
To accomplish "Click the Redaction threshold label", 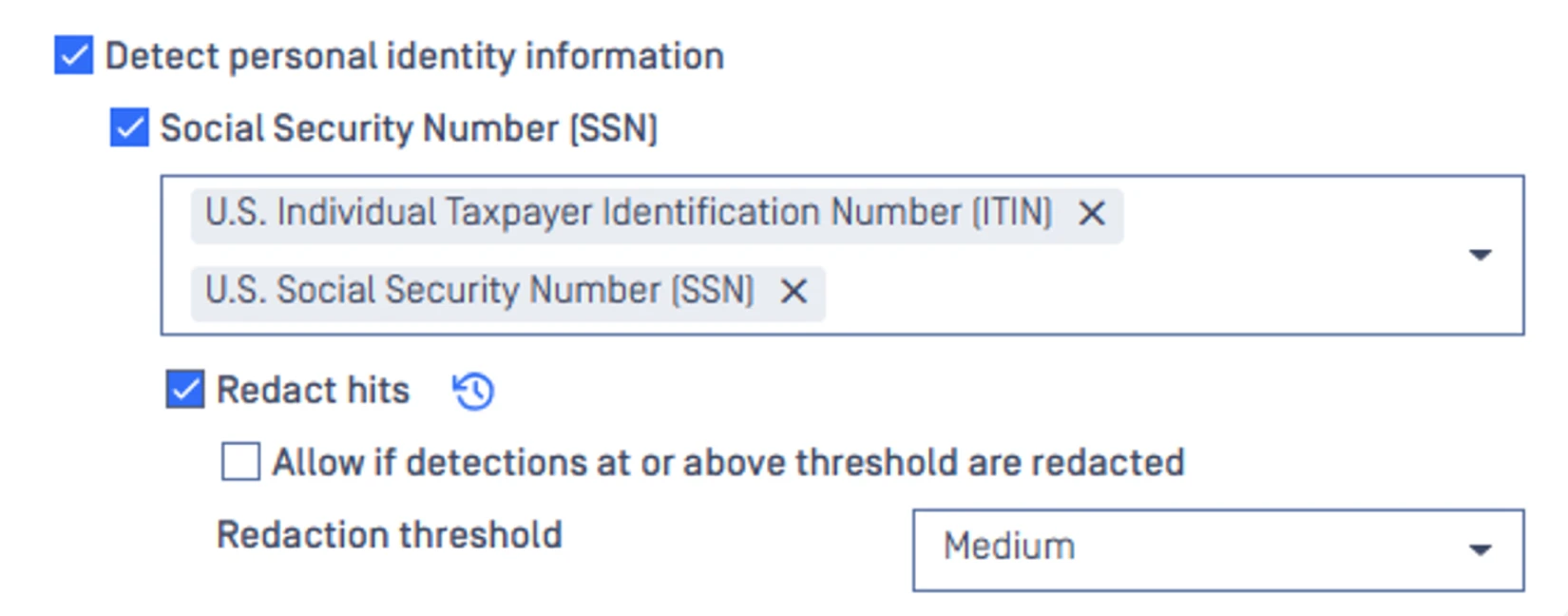I will click(390, 535).
